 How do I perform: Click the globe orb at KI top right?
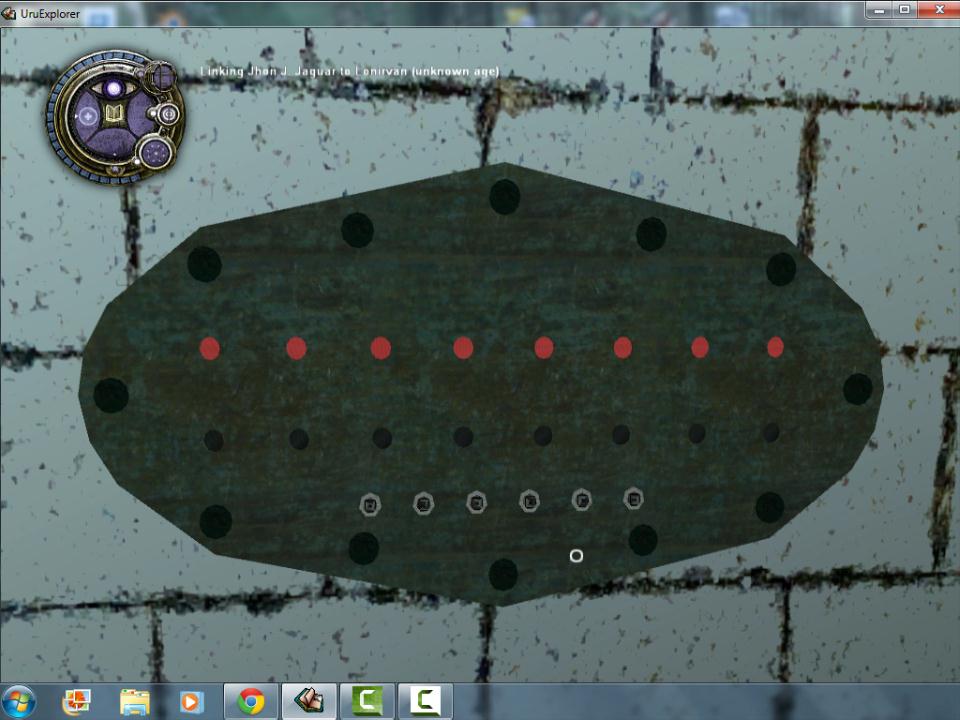(x=162, y=76)
